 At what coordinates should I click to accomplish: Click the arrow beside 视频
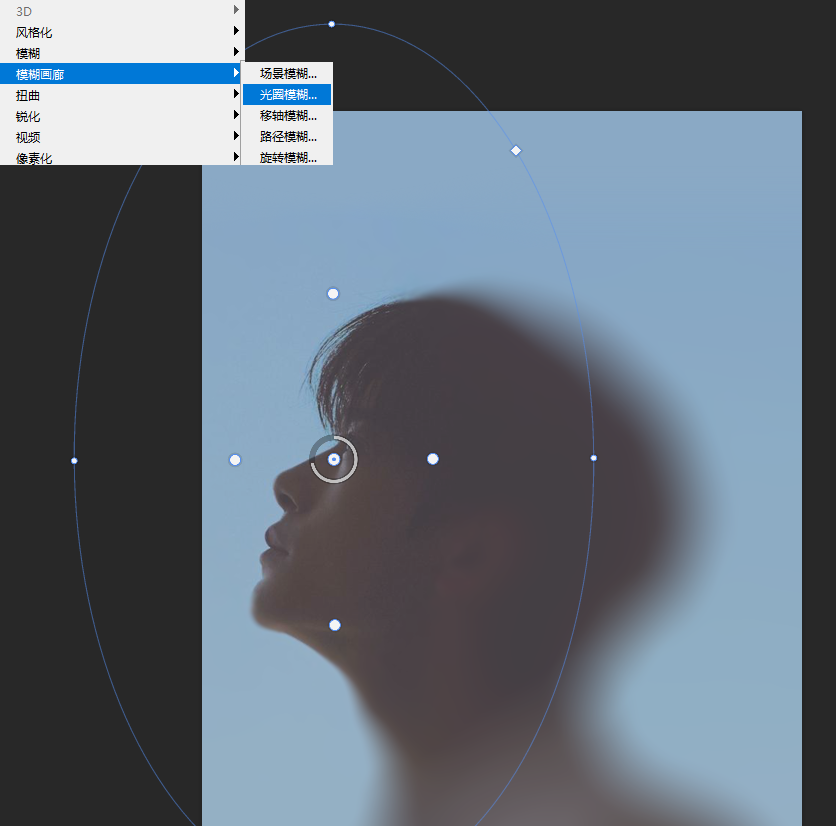(x=236, y=136)
